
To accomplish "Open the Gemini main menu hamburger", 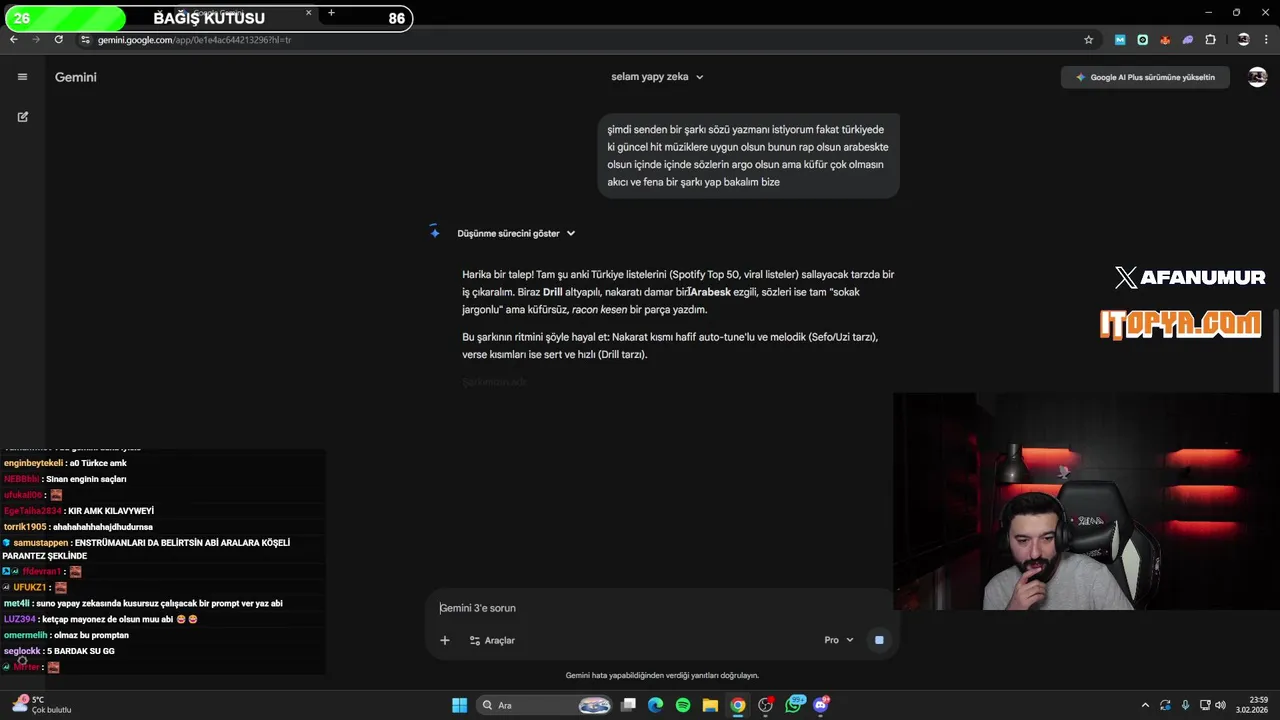I will 22,77.
